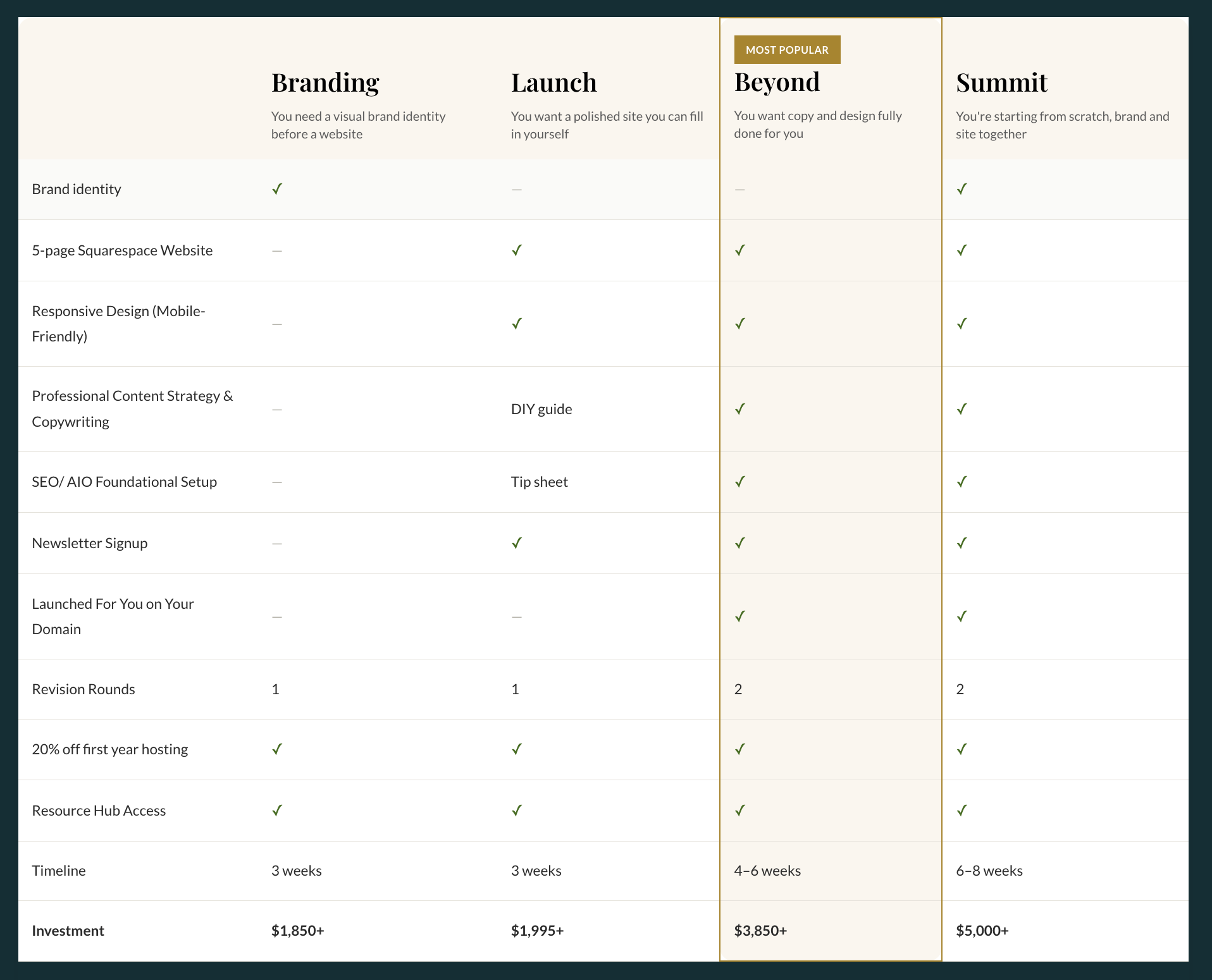This screenshot has height=980, width=1212.
Task: Click the 'Tip sheet' cell
Action: pos(540,482)
